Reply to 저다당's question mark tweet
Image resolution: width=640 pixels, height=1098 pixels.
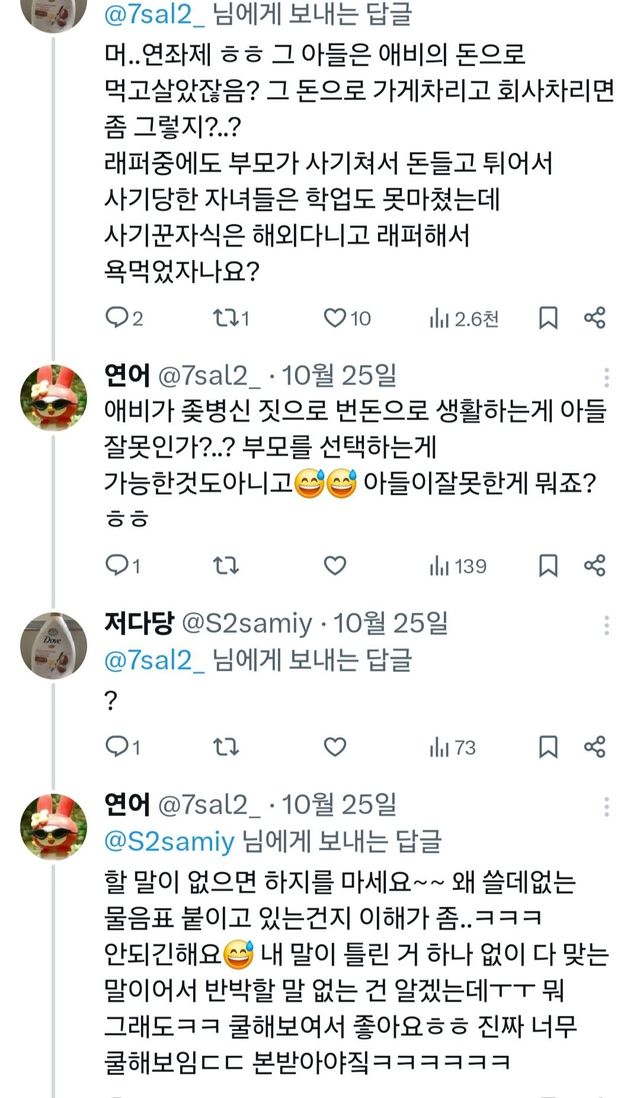click(118, 746)
